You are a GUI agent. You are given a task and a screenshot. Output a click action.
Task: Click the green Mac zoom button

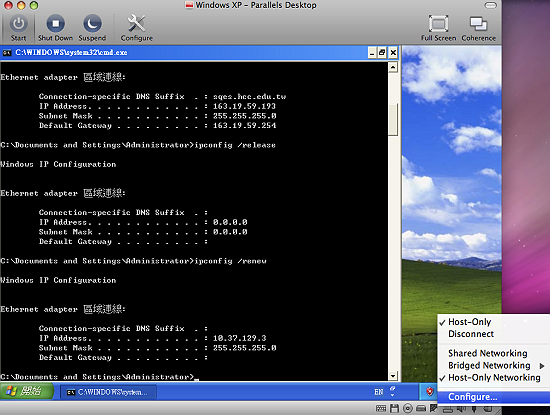point(34,5)
